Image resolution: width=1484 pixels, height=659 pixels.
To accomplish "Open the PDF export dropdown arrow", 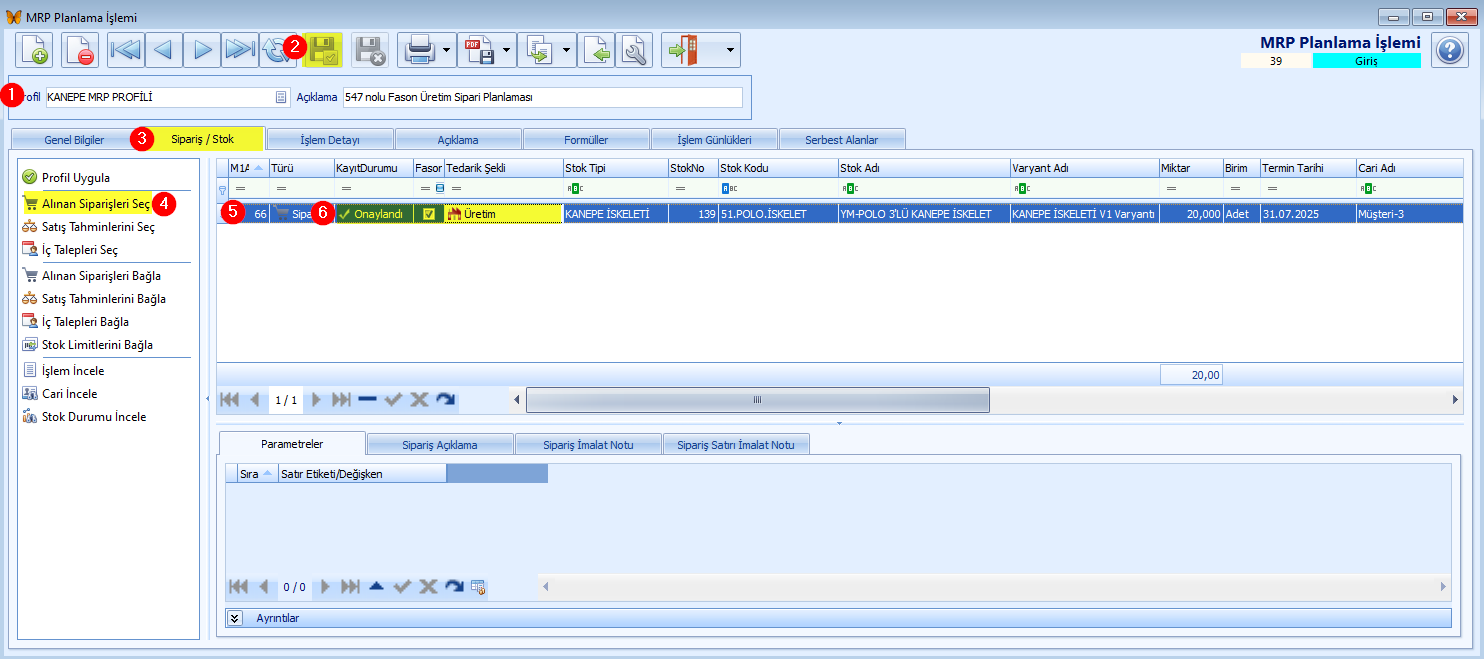I will click(x=507, y=49).
